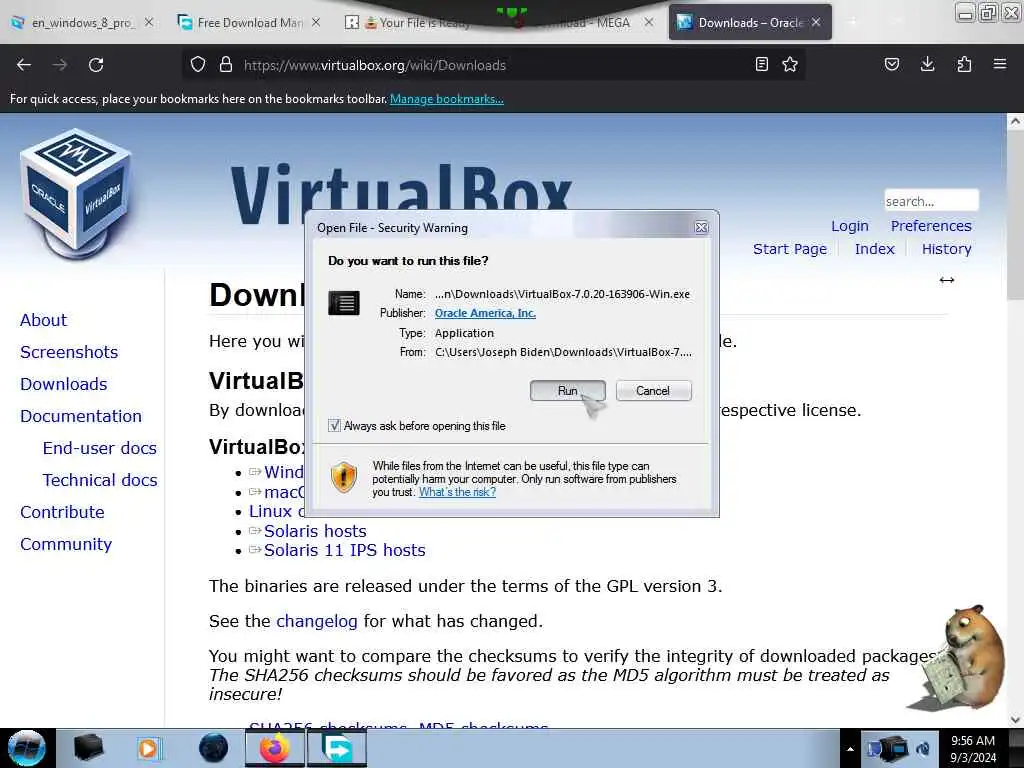Open the Windows Start orb
Screen dimensions: 1024x768
coord(27,748)
